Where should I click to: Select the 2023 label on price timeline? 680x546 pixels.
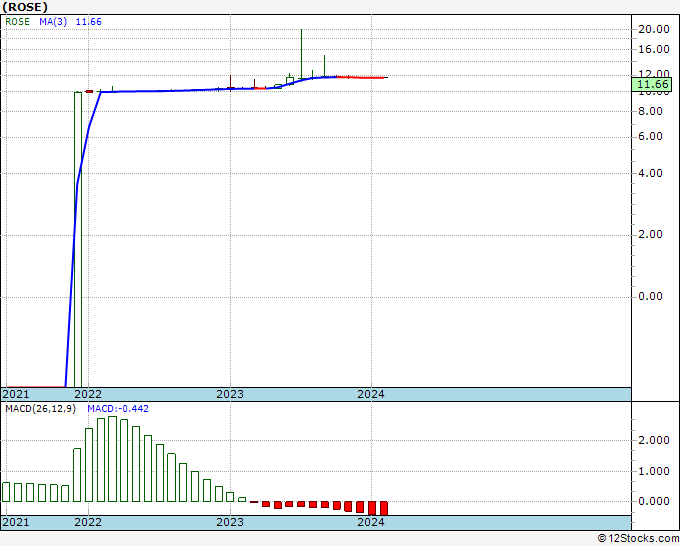tap(230, 394)
